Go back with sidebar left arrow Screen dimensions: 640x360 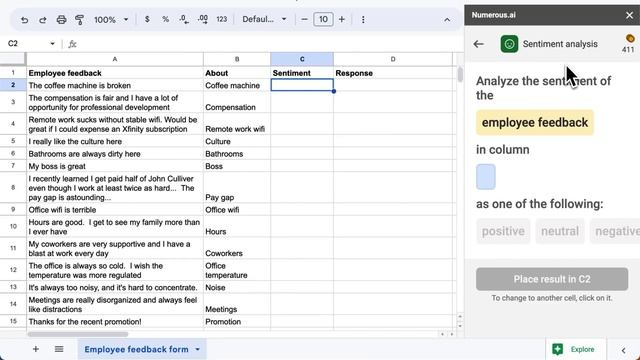(x=479, y=44)
